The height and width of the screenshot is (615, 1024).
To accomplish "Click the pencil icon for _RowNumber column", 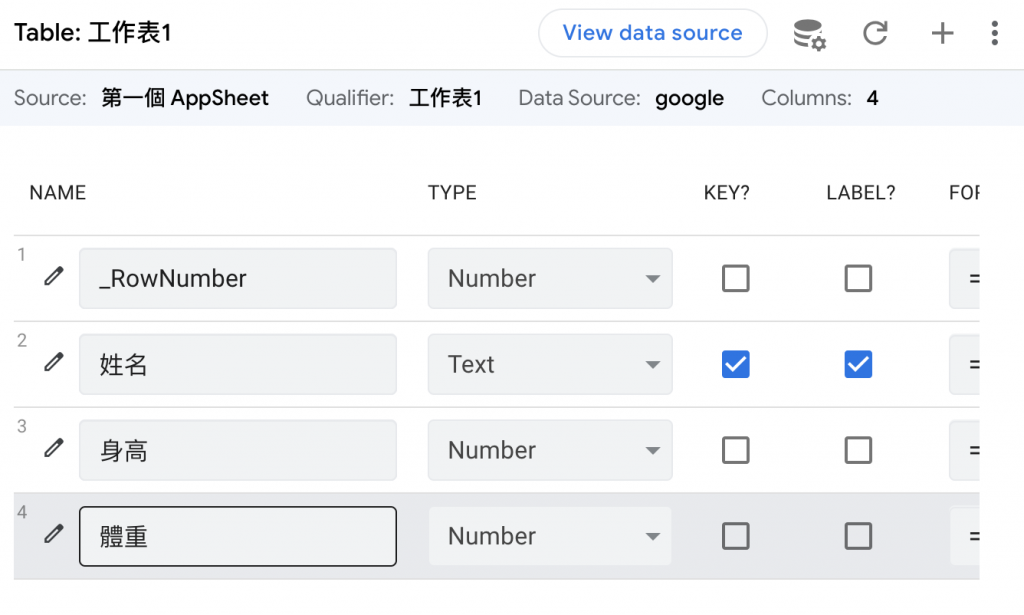I will point(54,277).
